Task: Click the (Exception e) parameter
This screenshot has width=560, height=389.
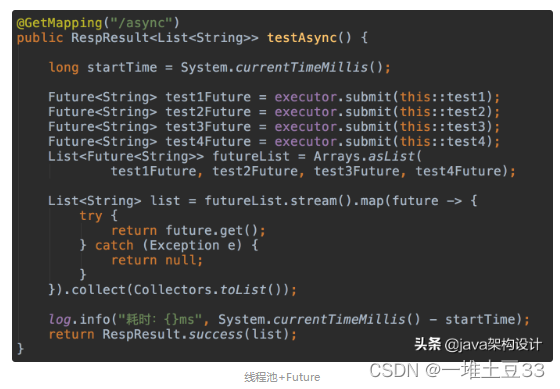Action: click(x=192, y=245)
